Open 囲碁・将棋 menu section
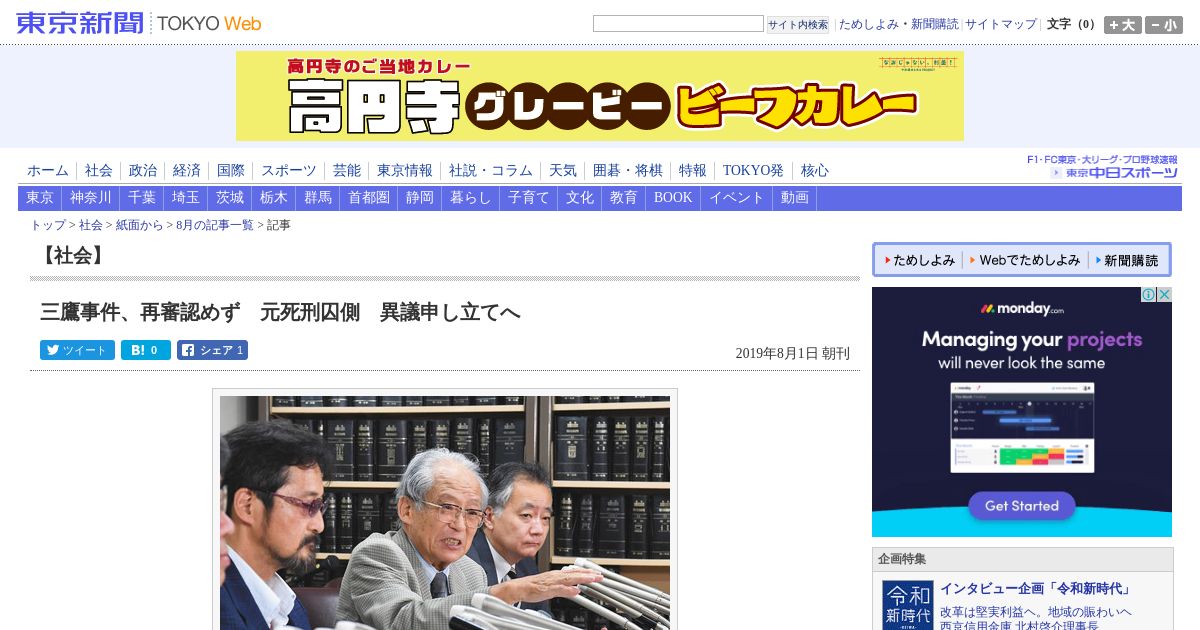This screenshot has height=630, width=1200. (628, 171)
